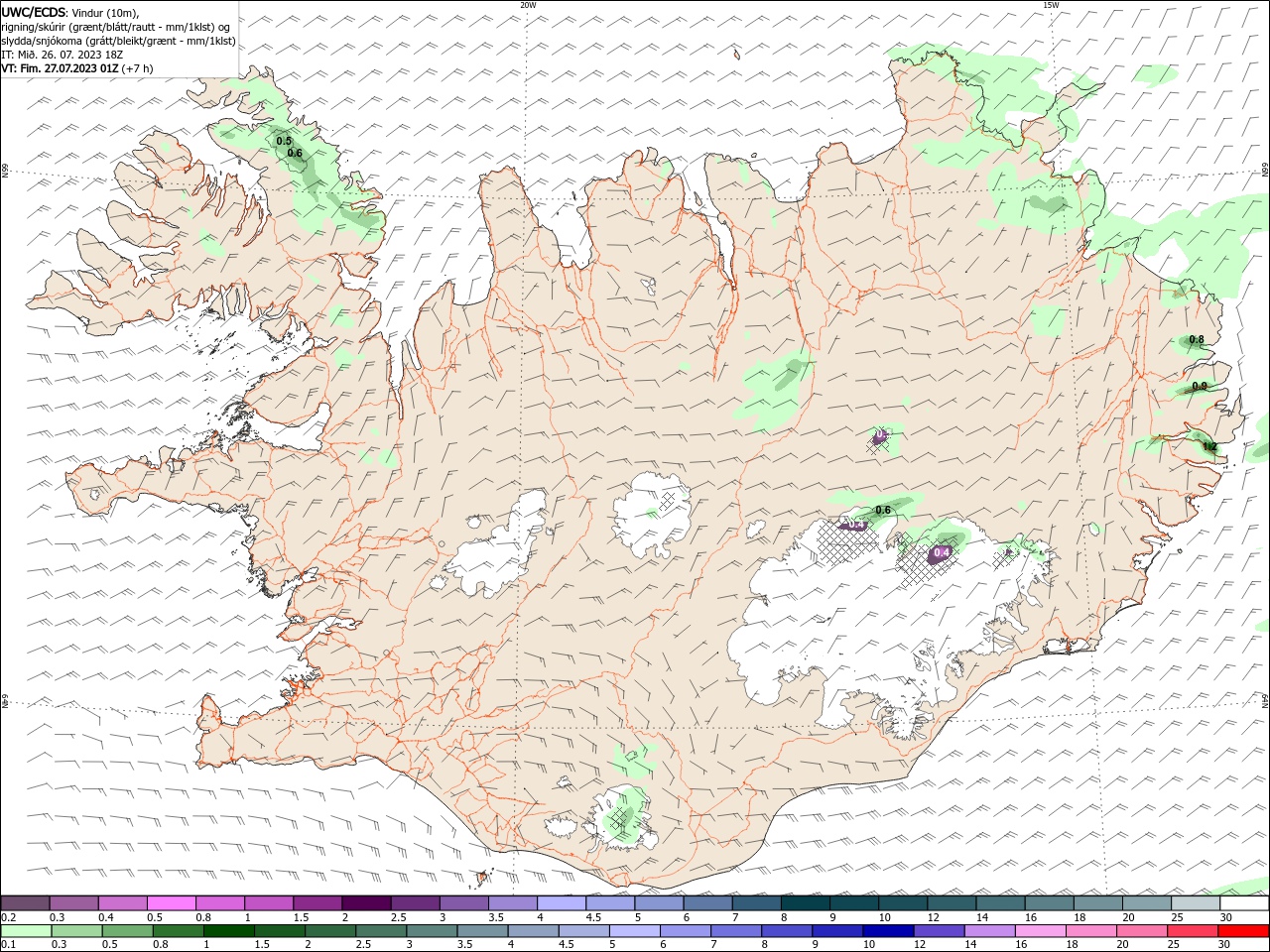
Task: Click the 'rigning/skúrir' legend description line
Action: (x=116, y=27)
